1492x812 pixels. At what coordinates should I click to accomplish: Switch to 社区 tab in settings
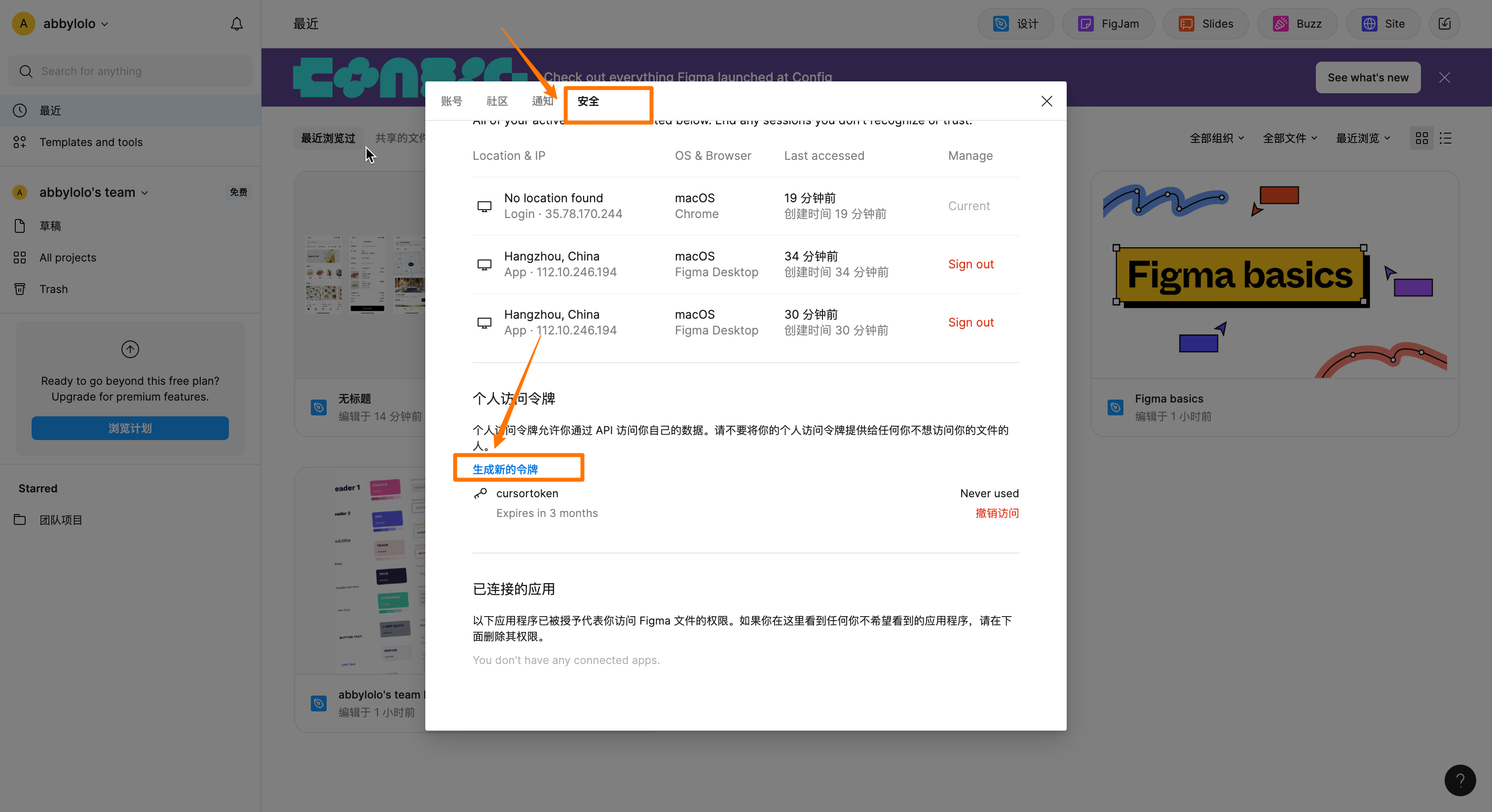tap(497, 101)
